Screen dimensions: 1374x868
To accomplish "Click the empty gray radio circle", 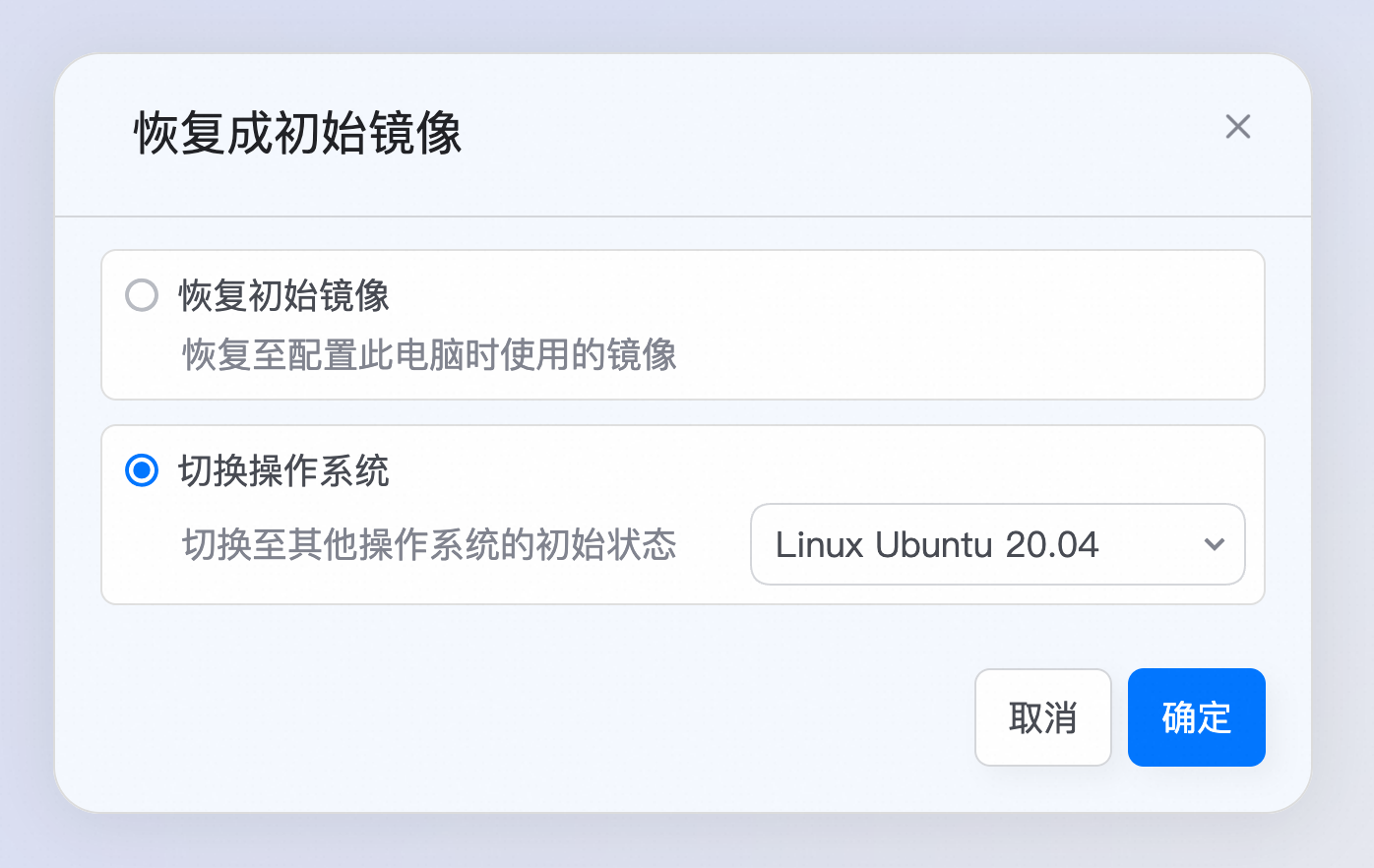I will point(142,295).
